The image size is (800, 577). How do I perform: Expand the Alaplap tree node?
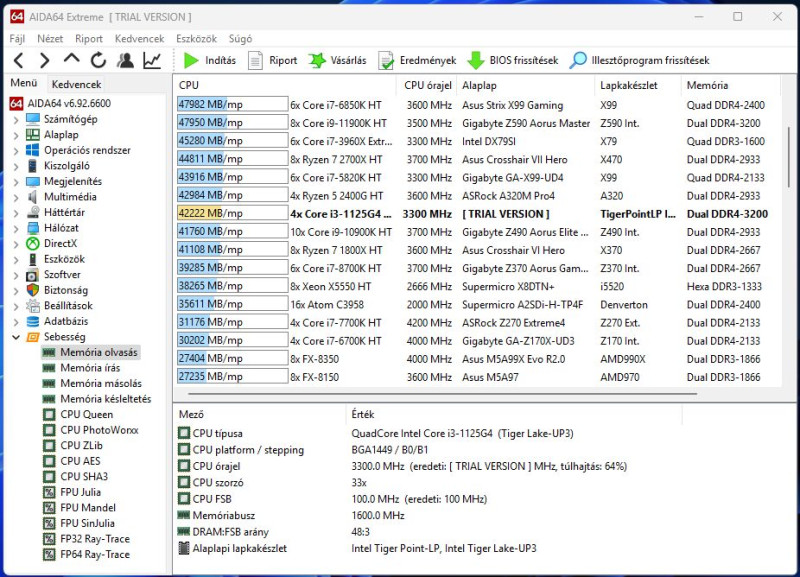pyautogui.click(x=16, y=135)
